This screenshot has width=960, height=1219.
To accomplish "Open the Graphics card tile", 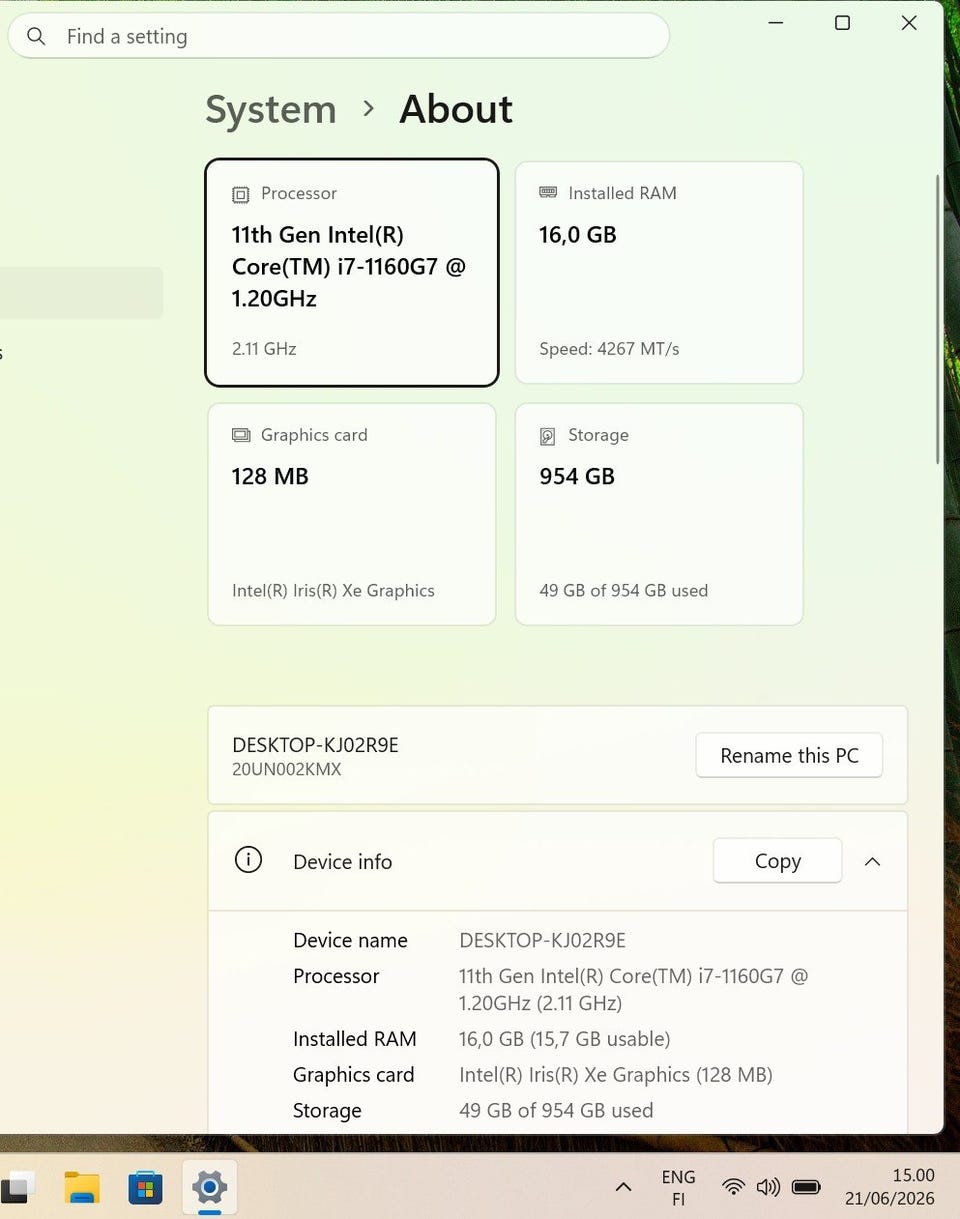I will [352, 514].
